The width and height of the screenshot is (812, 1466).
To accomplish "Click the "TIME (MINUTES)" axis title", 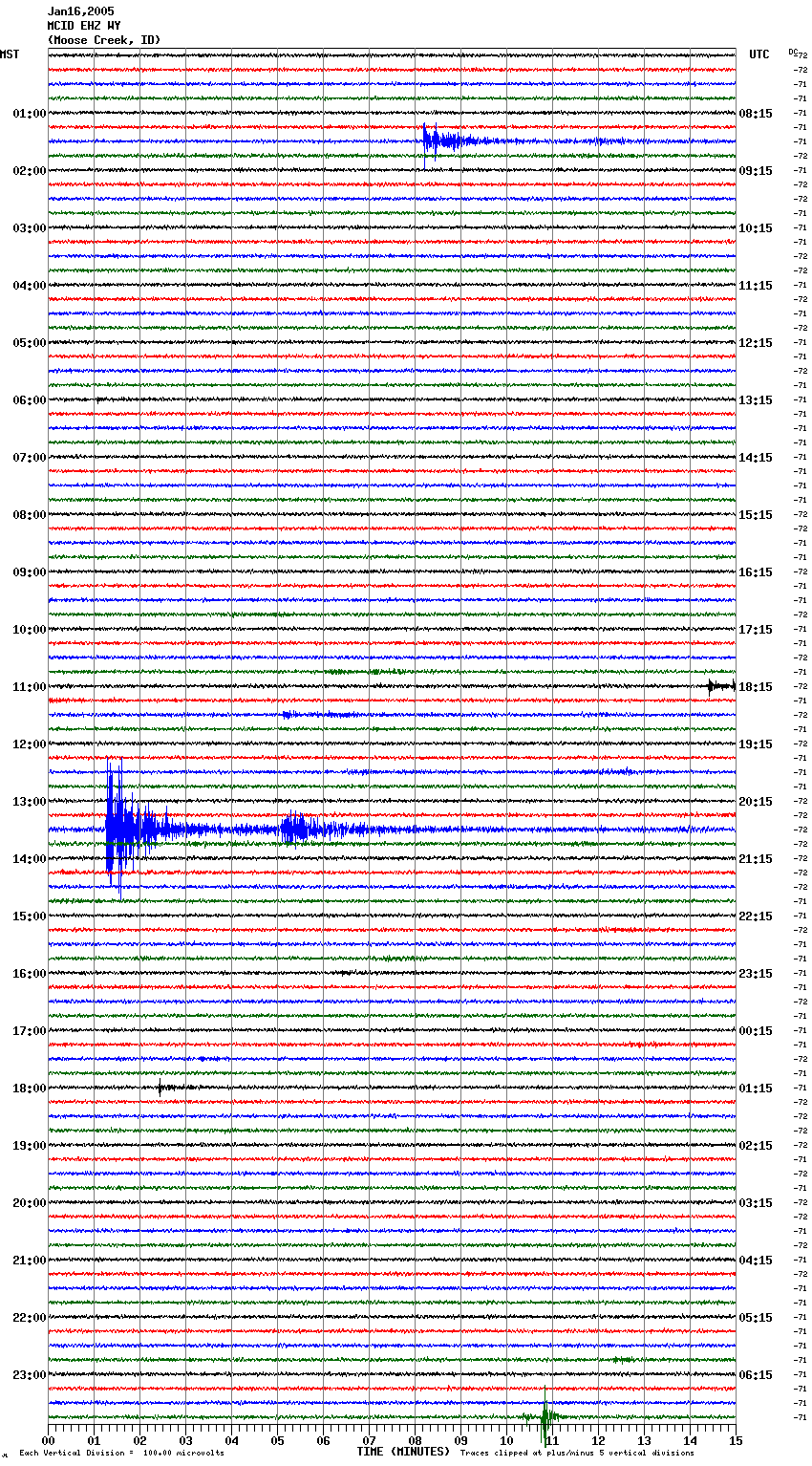I will coord(403,1452).
